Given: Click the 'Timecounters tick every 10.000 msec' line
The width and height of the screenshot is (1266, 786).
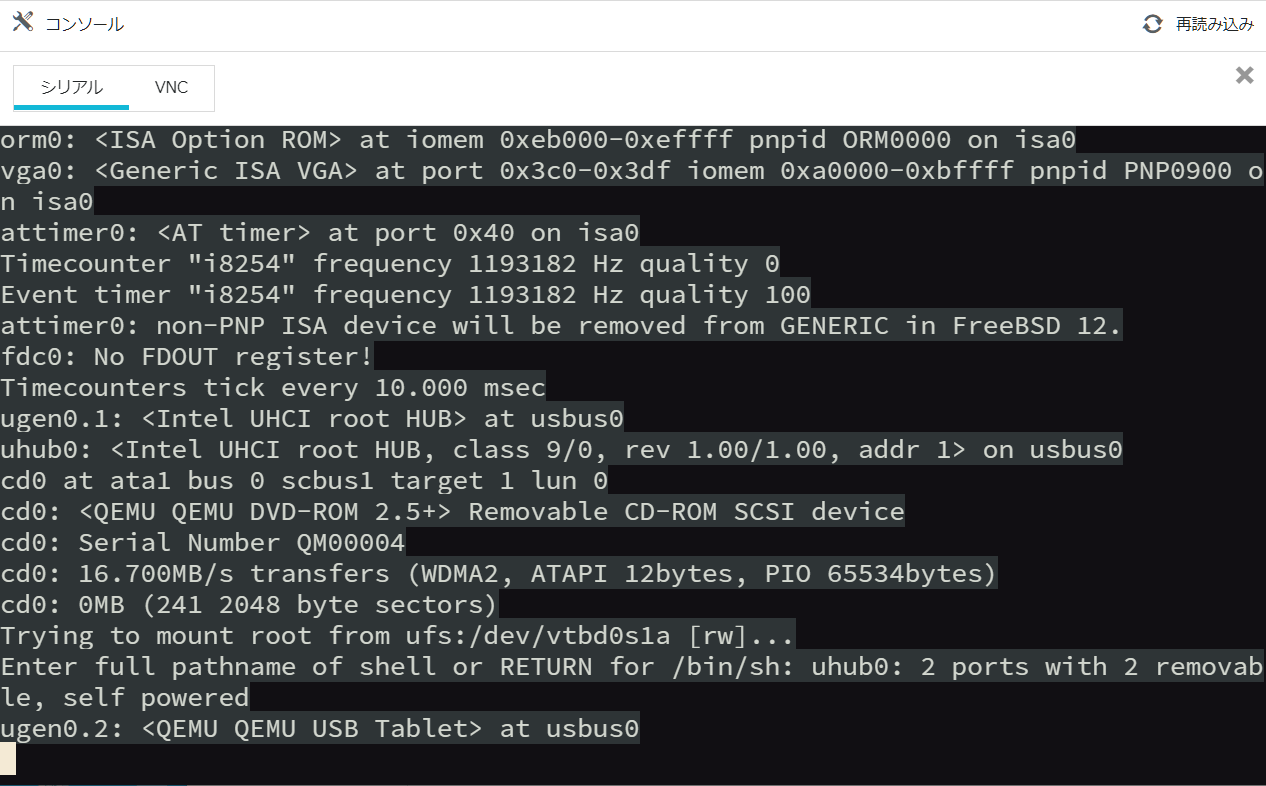Looking at the screenshot, I should point(273,387).
